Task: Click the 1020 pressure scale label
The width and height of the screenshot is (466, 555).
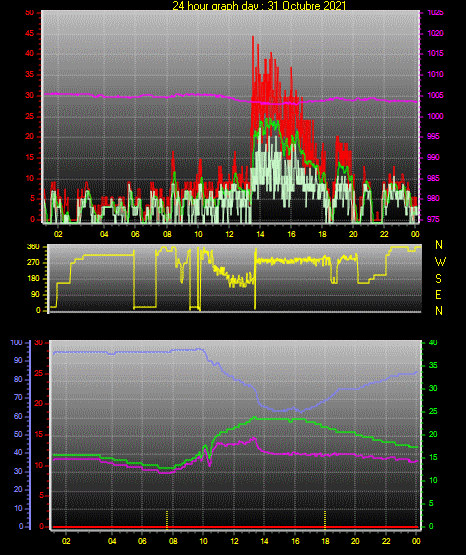Action: 435,33
